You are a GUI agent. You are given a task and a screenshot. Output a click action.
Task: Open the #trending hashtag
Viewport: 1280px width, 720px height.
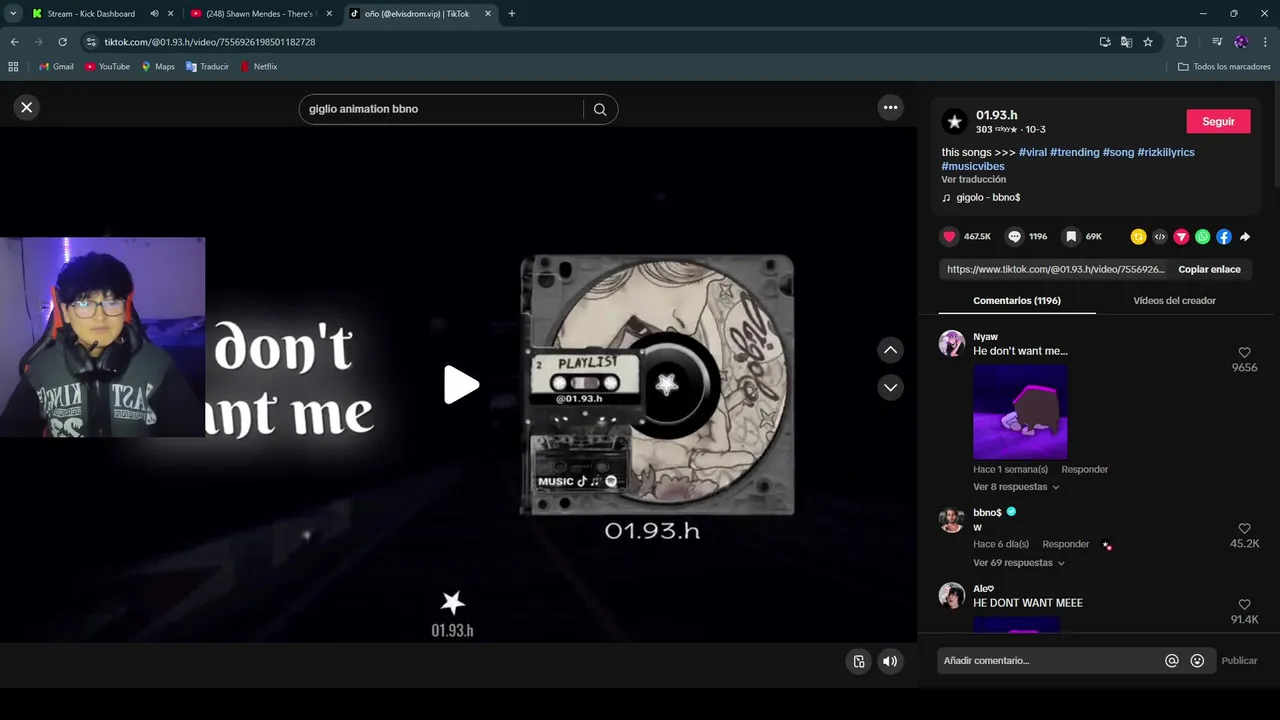pos(1075,152)
